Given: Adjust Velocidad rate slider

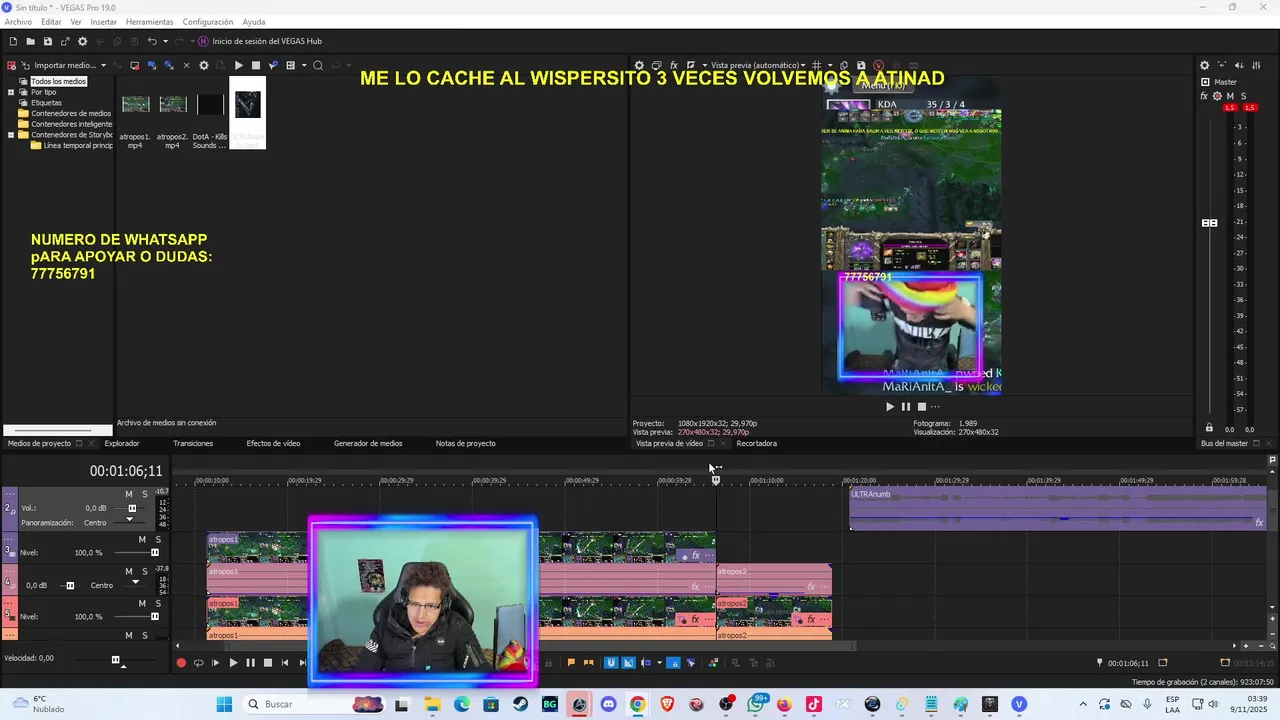Looking at the screenshot, I should (115, 660).
